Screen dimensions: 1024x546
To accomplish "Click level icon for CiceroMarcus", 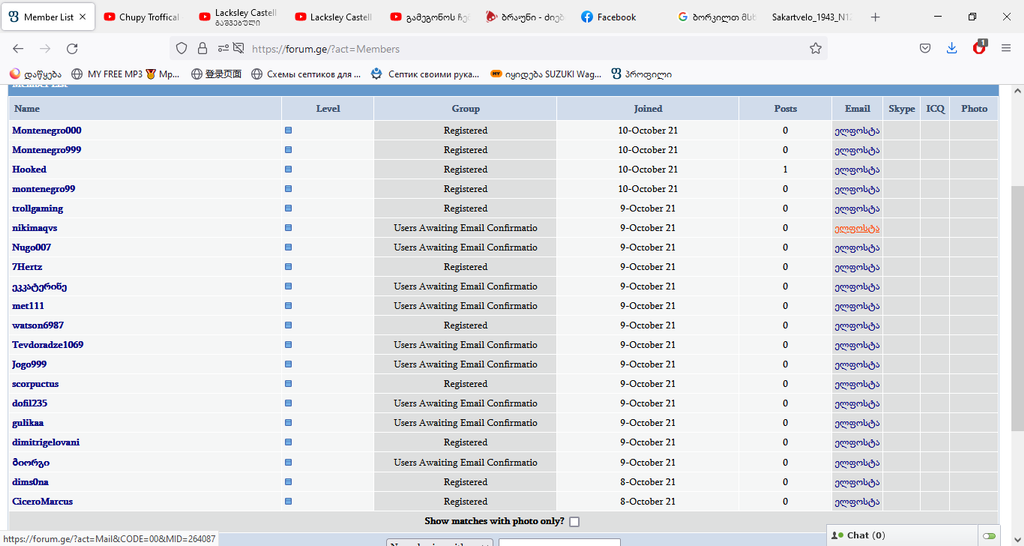I will pos(288,502).
